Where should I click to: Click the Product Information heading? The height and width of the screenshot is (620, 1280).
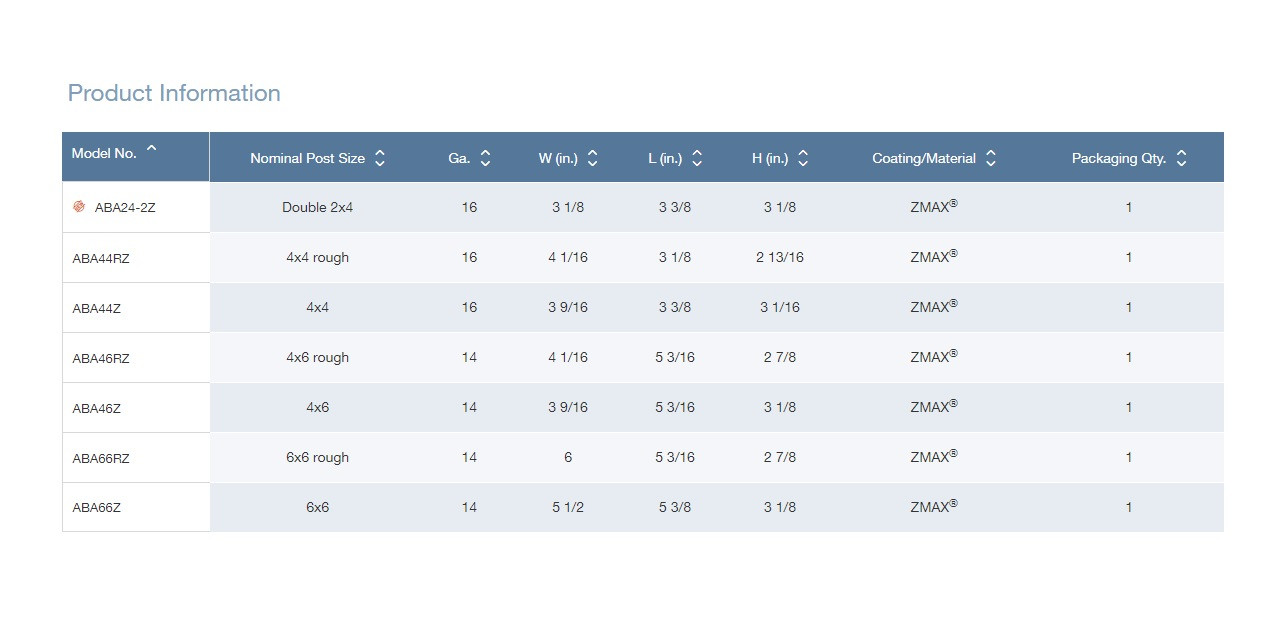tap(174, 93)
